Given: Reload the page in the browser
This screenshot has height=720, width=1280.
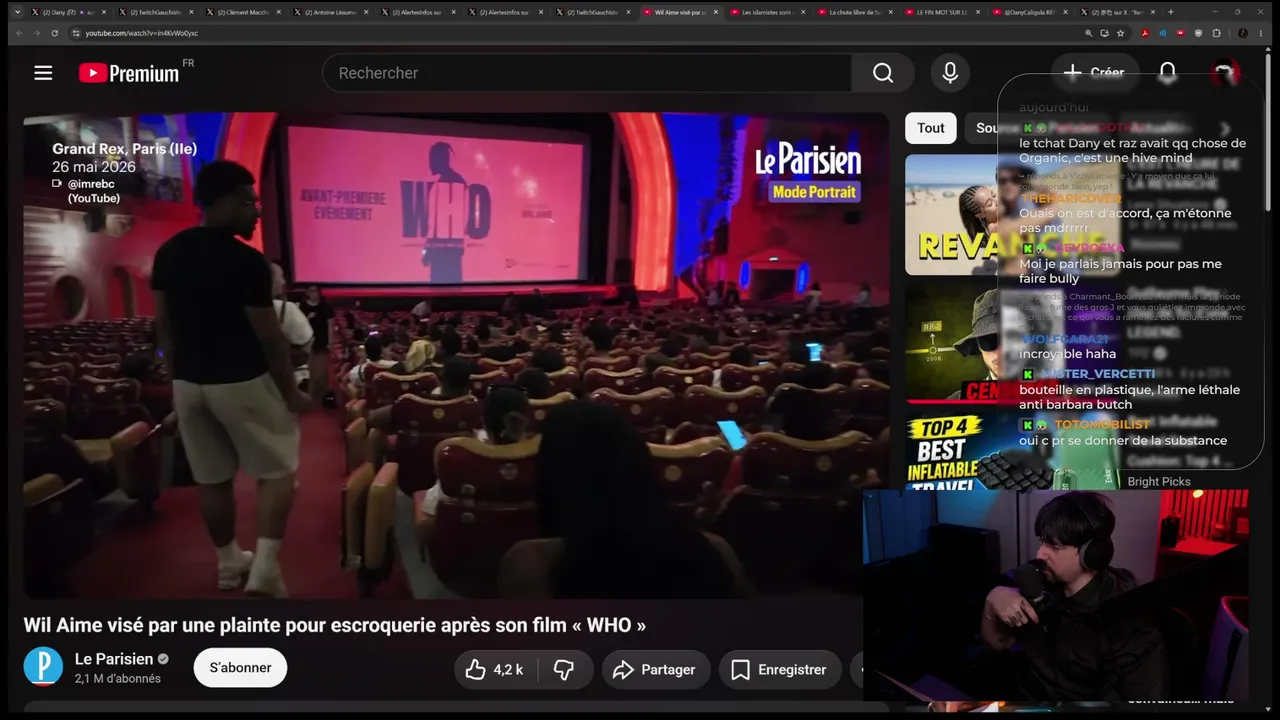Looking at the screenshot, I should coord(54,33).
